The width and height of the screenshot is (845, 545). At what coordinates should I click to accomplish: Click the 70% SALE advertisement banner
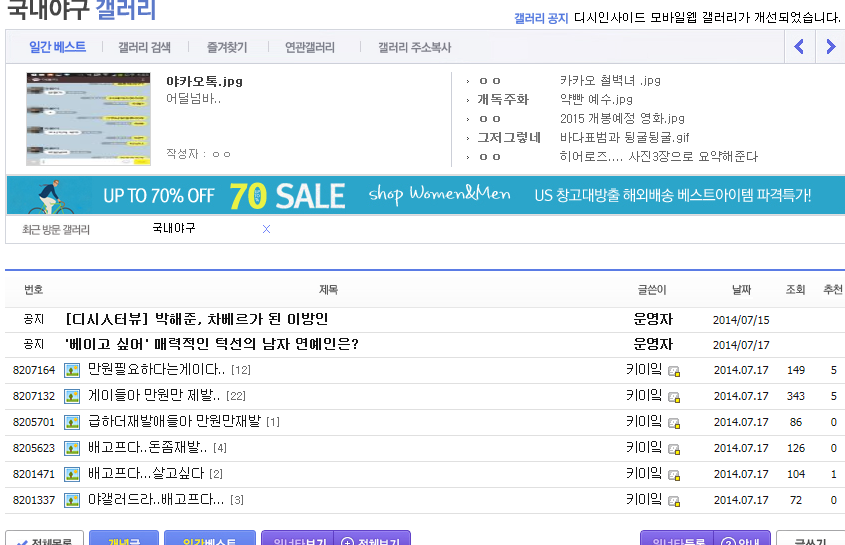426,195
